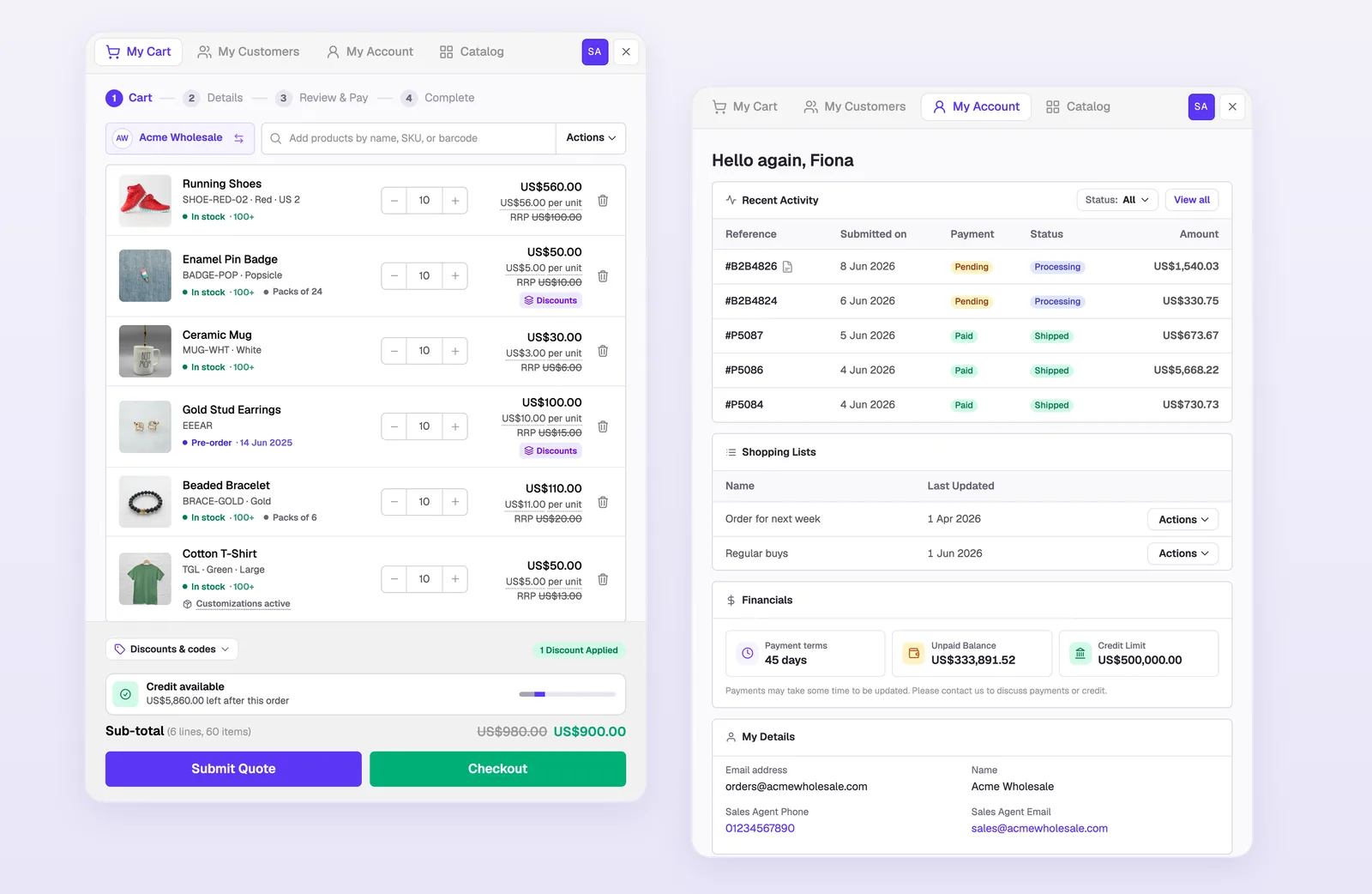
Task: Click View all recent activity
Action: (x=1192, y=200)
